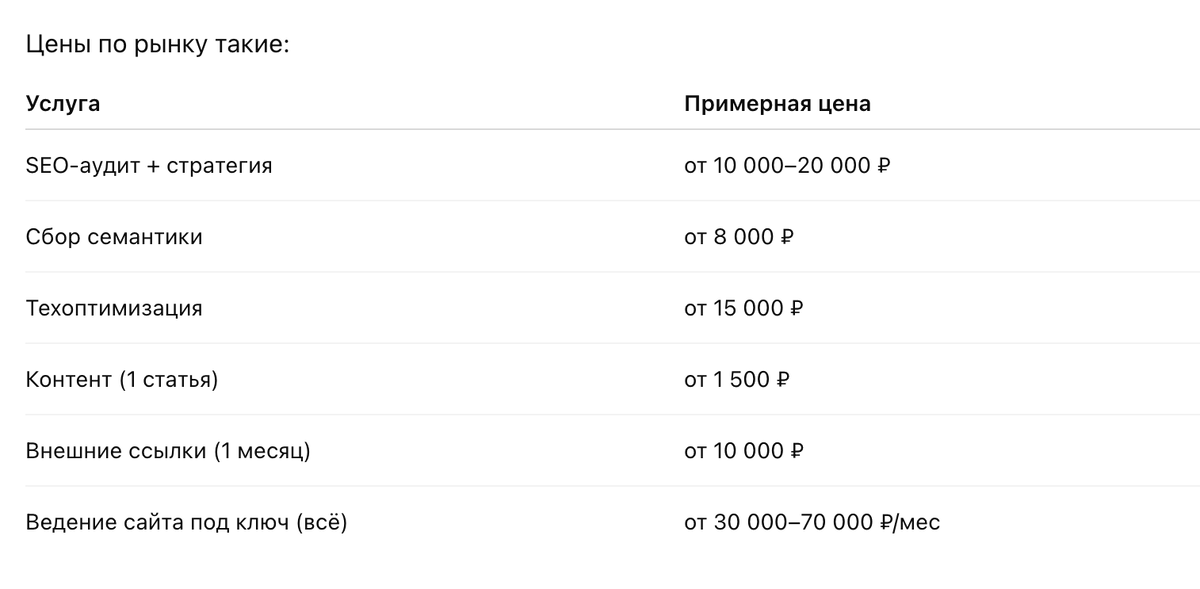Viewport: 1200px width, 589px height.
Task: Click the 'Внешние ссылки' service text
Action: tap(117, 451)
